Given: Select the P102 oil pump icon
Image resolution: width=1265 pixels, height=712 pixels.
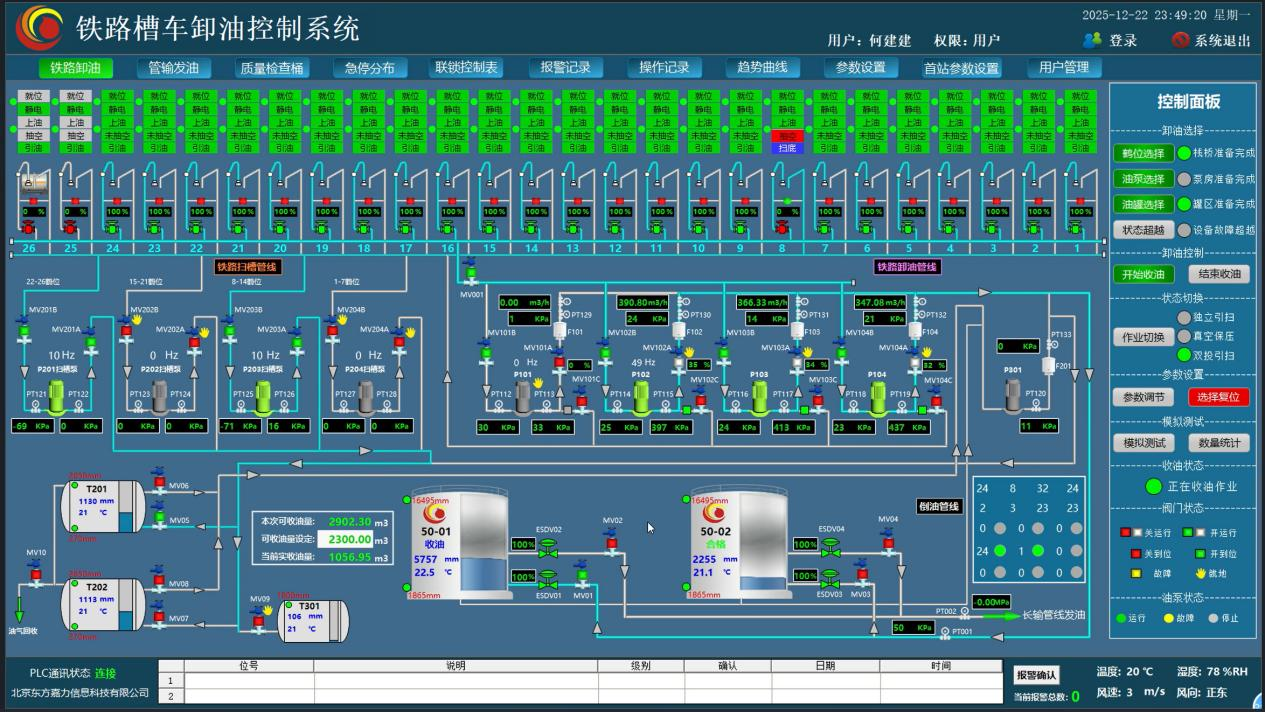Looking at the screenshot, I should click(642, 396).
